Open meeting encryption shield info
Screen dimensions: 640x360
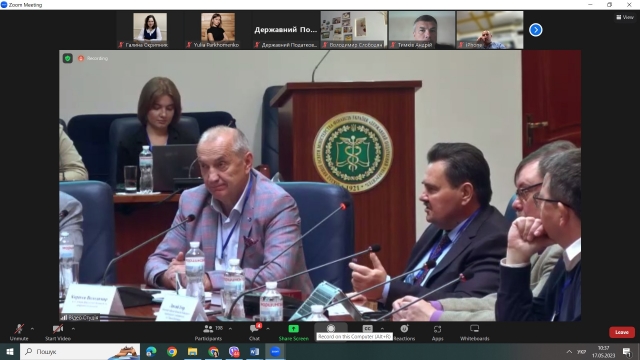point(68,58)
